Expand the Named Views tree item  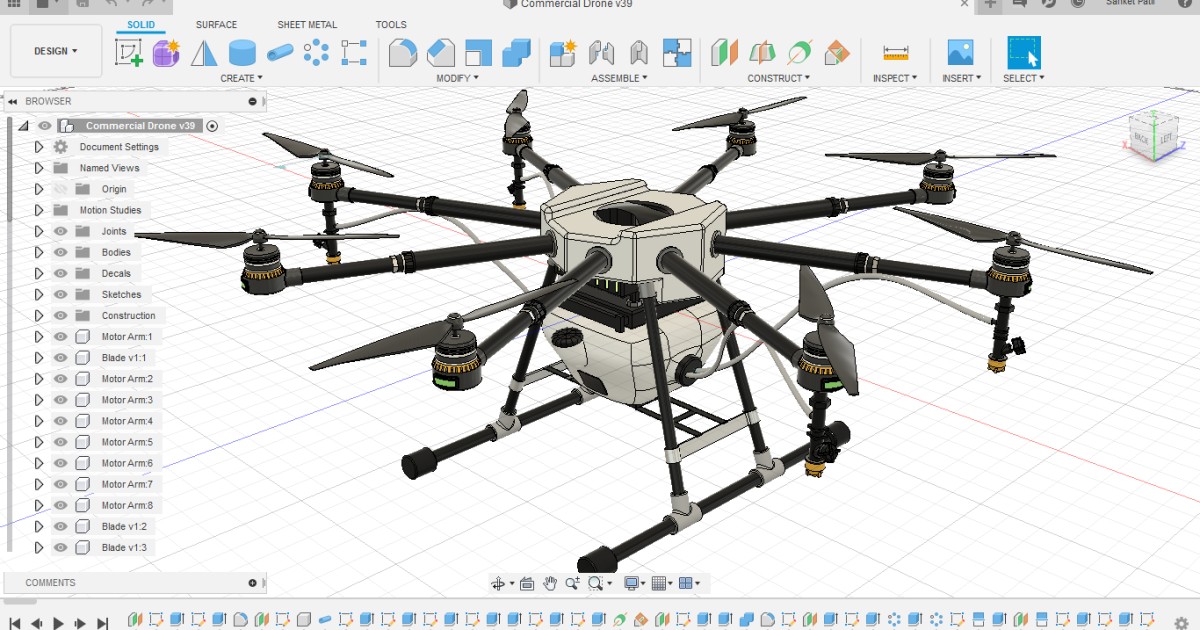pos(38,167)
